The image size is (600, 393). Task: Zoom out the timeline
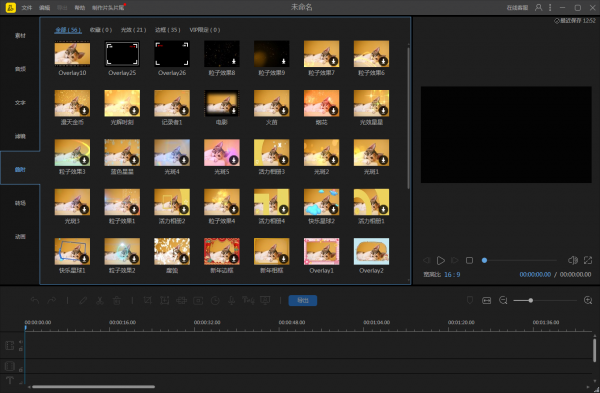pyautogui.click(x=503, y=300)
